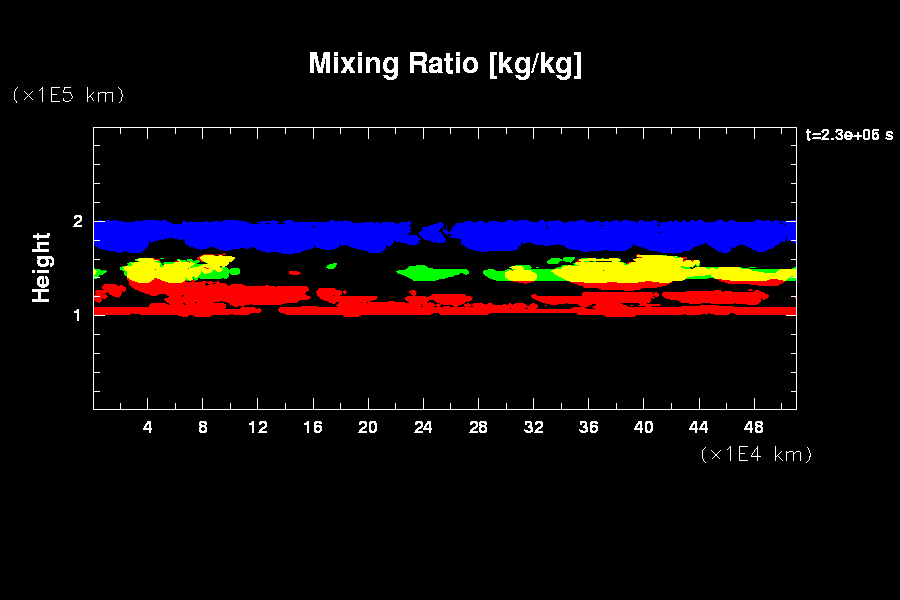This screenshot has height=600, width=900.
Task: Select the x-axis tick label 12
Action: click(258, 427)
